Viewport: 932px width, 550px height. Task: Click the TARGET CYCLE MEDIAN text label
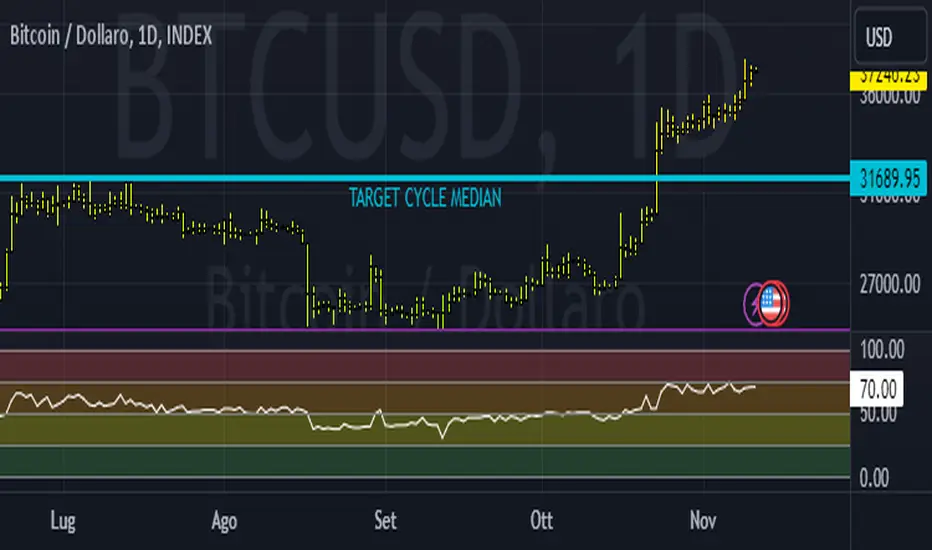(425, 197)
